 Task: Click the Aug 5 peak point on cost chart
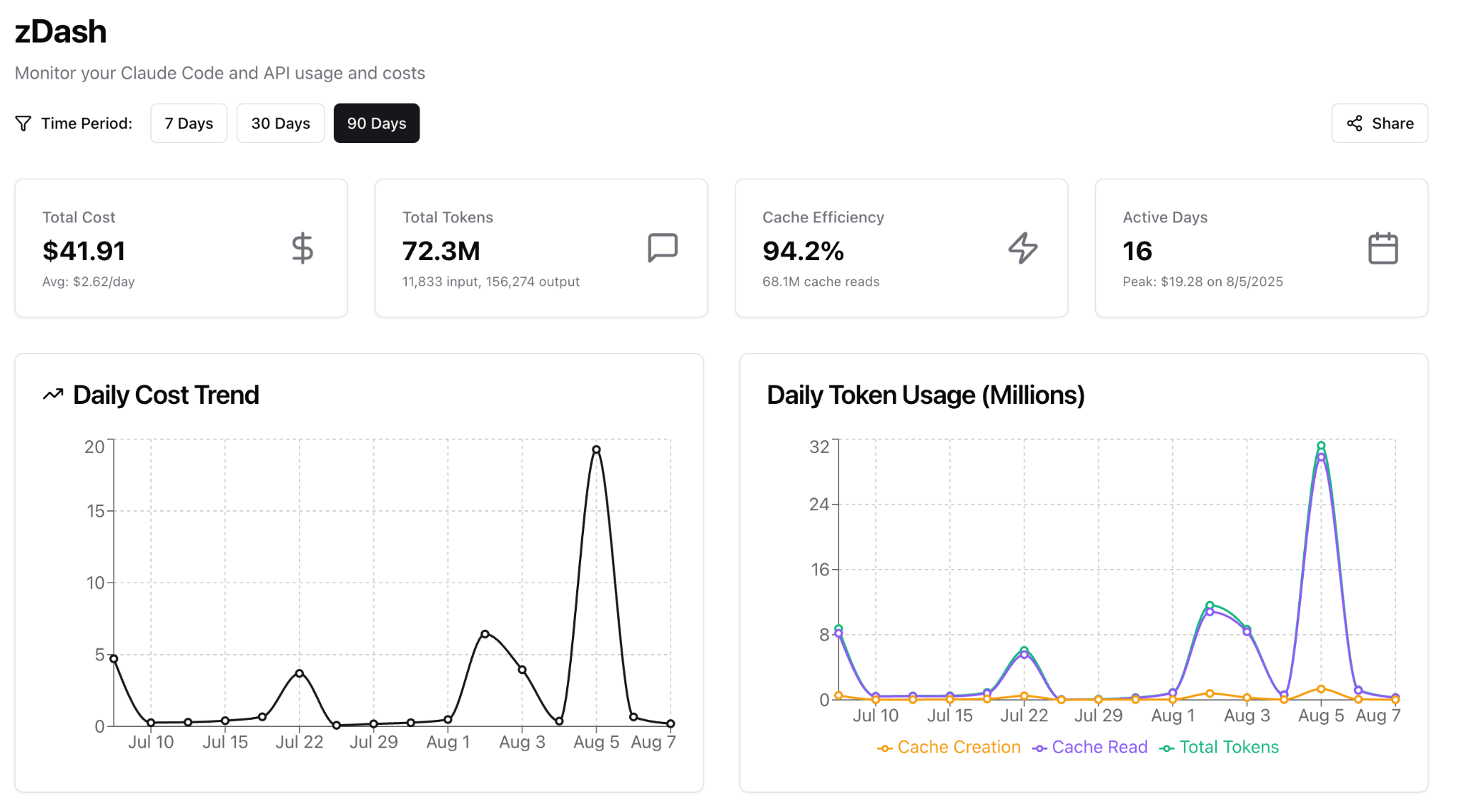(596, 450)
